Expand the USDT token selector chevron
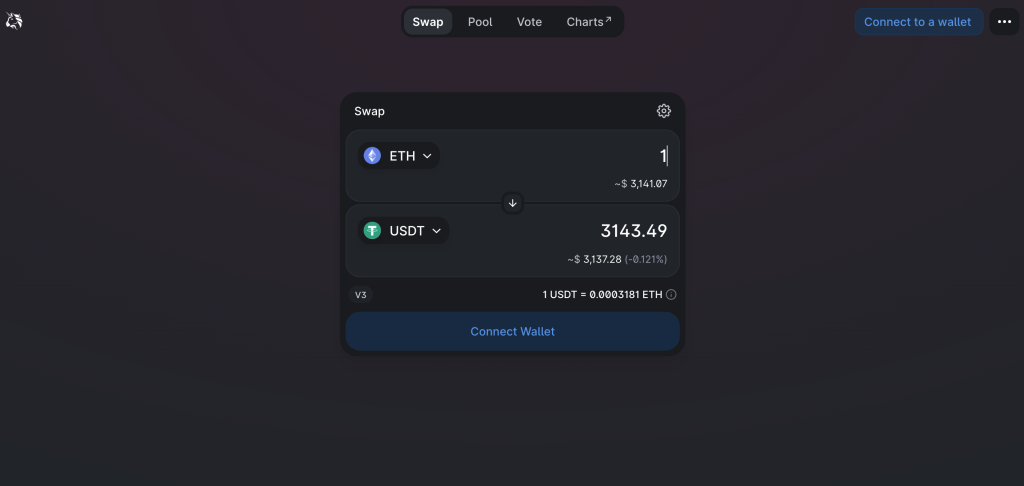Screen dimensions: 1024x486 coord(436,231)
